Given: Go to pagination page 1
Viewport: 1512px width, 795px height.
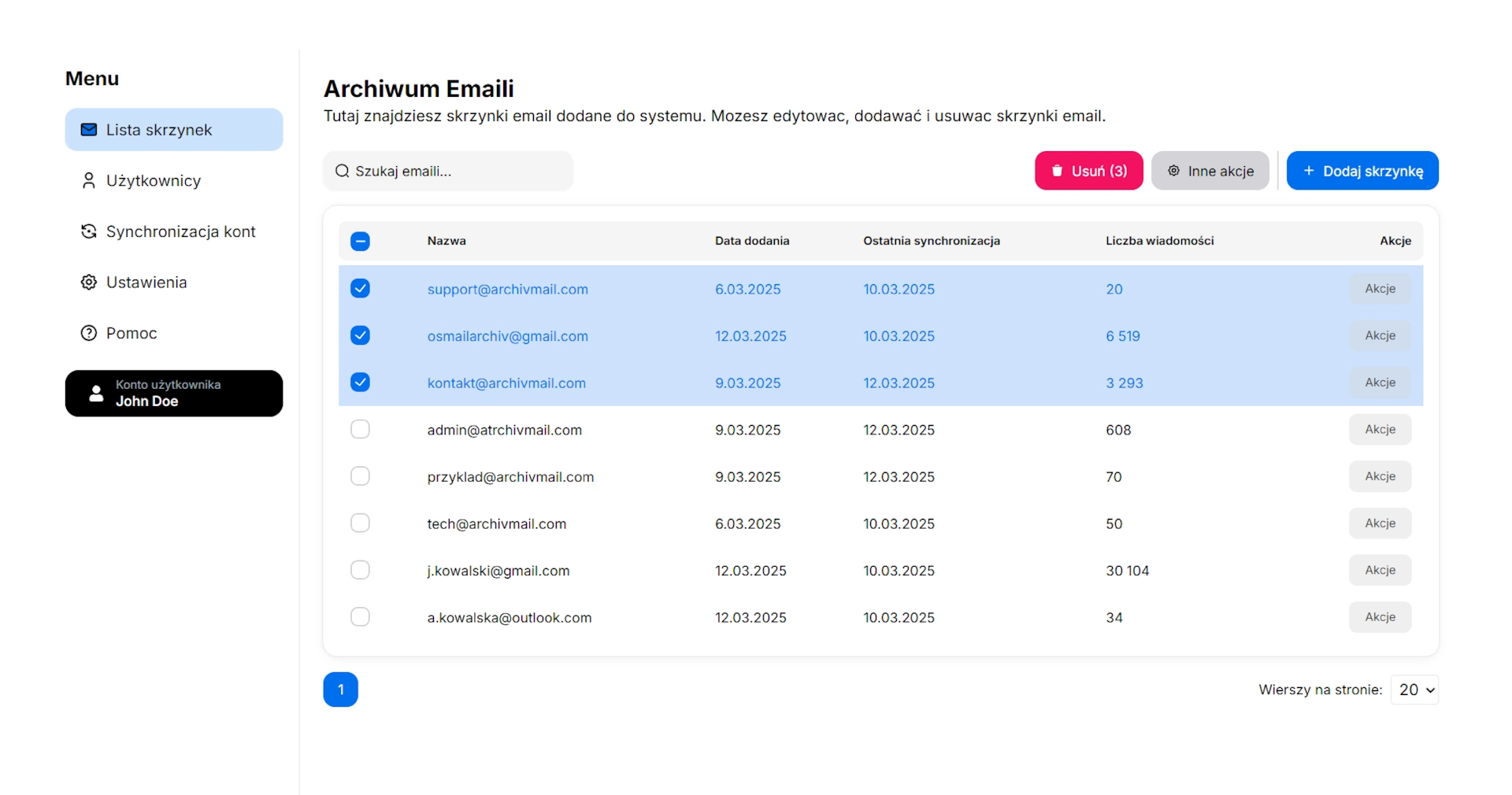Looking at the screenshot, I should [x=340, y=690].
